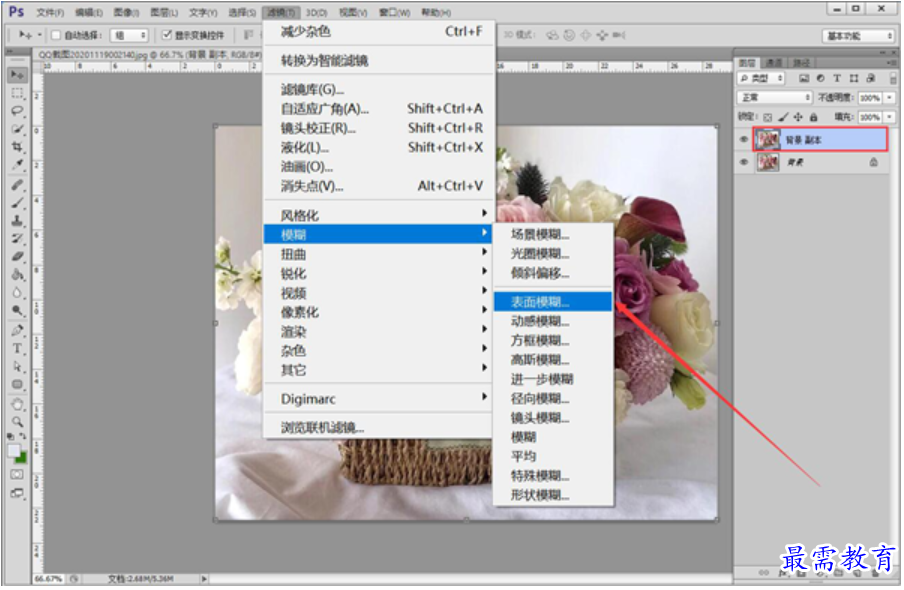Image resolution: width=904 pixels, height=590 pixels.
Task: Click the green background color swatch
Action: [22, 459]
